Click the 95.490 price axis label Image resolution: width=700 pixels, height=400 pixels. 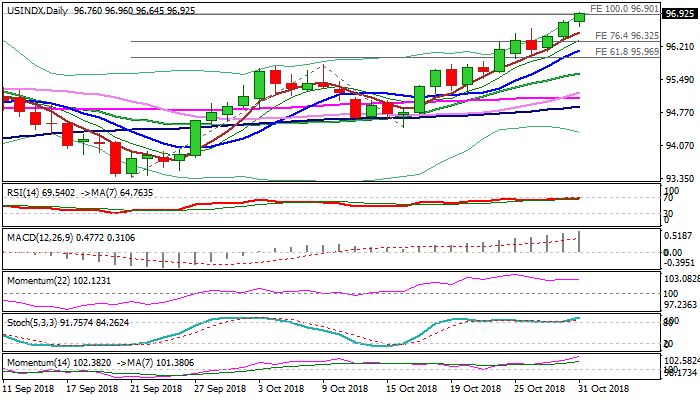pyautogui.click(x=680, y=80)
